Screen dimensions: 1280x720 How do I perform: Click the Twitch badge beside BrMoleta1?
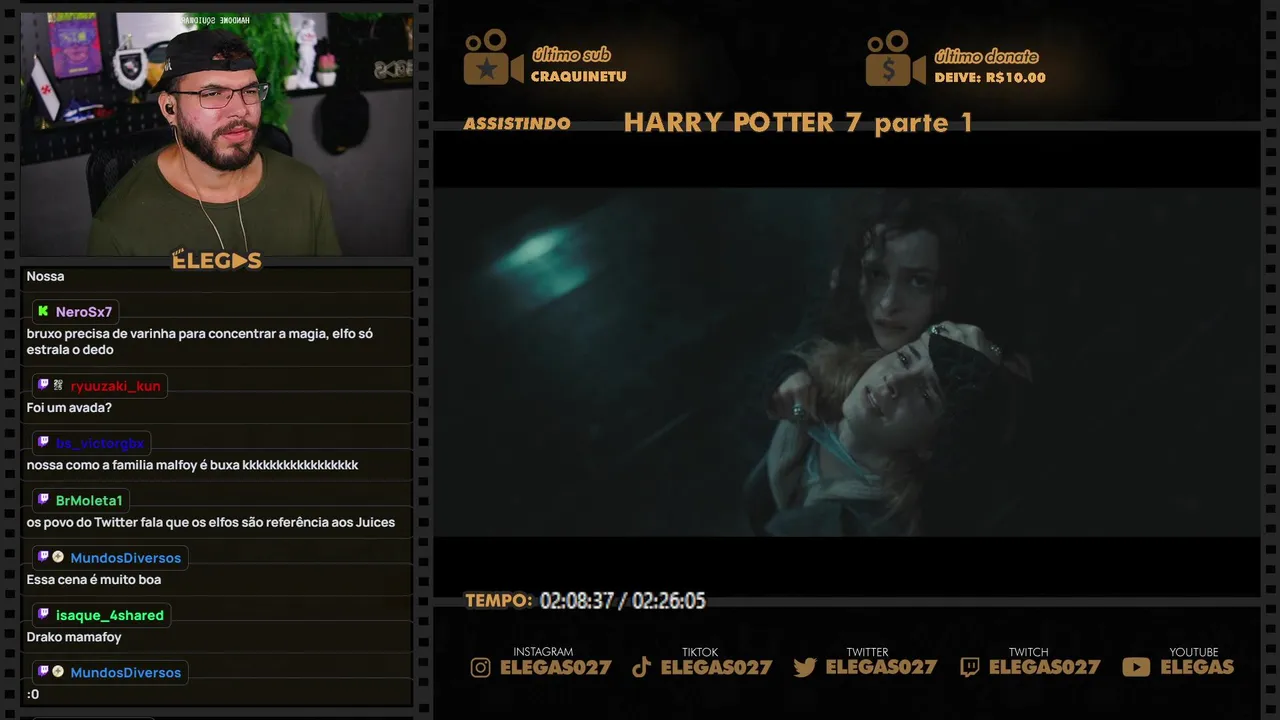(43, 499)
